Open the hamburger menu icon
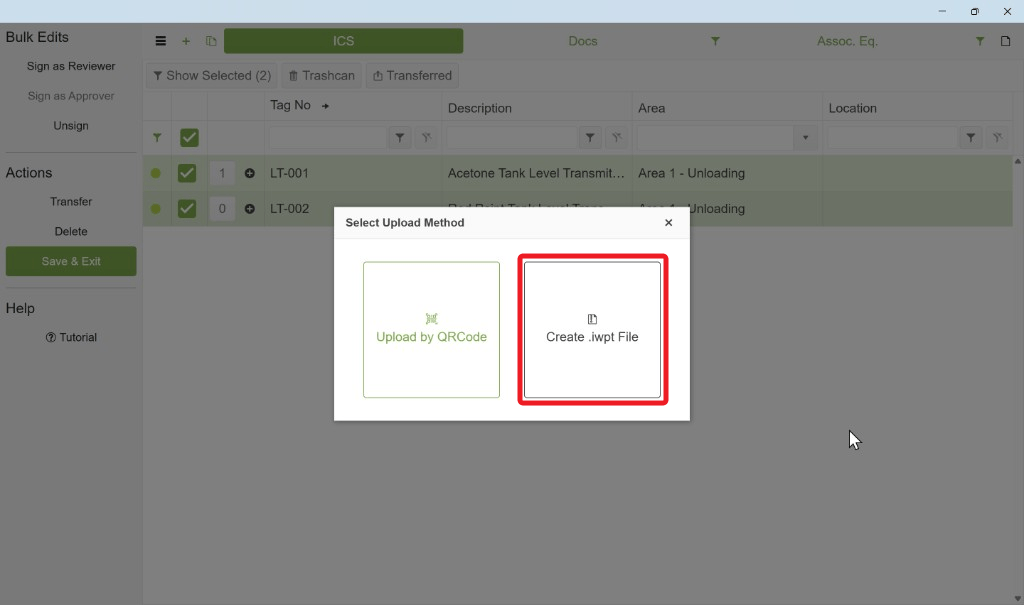Screen dimensions: 1024x605 (x=161, y=41)
